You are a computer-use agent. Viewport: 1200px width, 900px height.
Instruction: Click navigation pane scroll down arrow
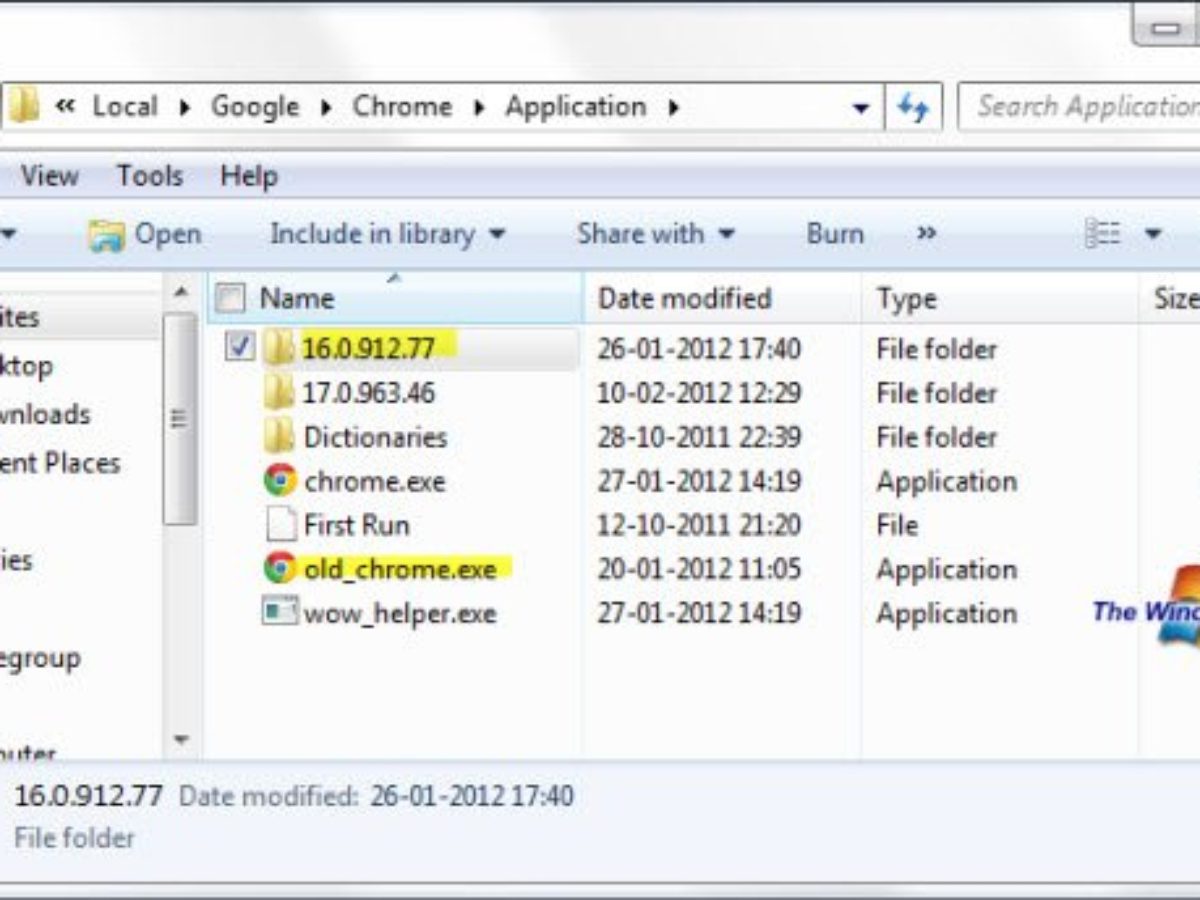point(180,740)
